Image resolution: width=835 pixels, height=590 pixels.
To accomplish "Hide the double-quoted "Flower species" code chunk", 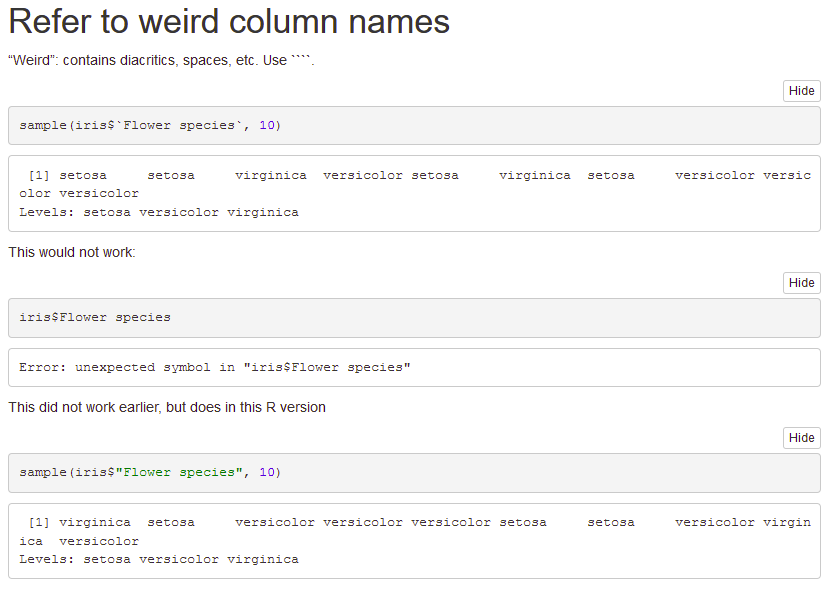I will (801, 438).
